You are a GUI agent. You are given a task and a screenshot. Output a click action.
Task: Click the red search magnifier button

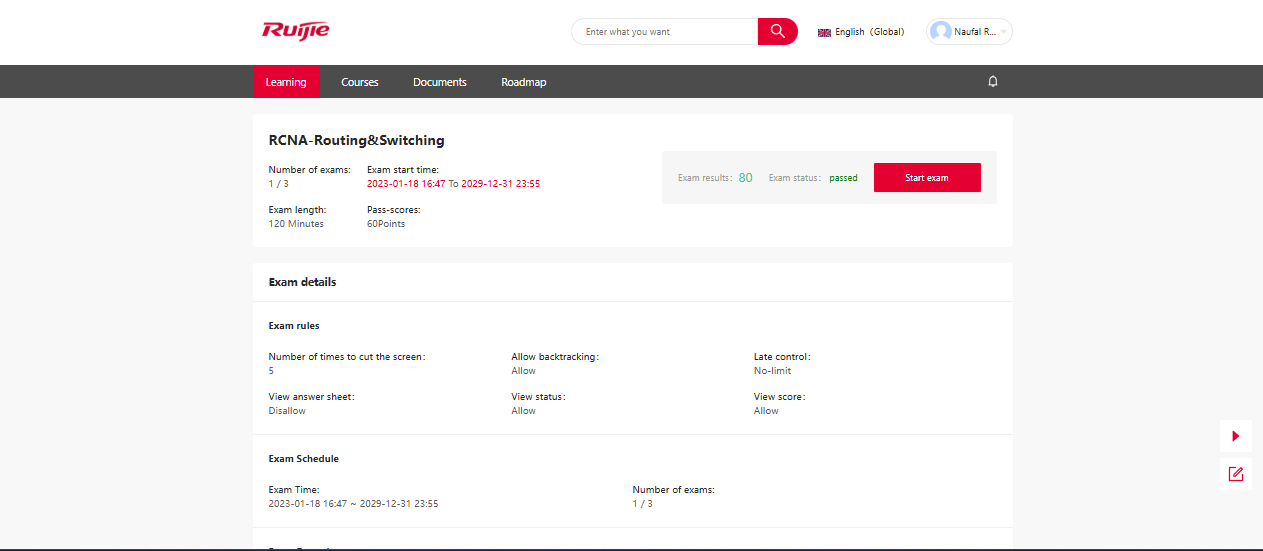(x=778, y=32)
